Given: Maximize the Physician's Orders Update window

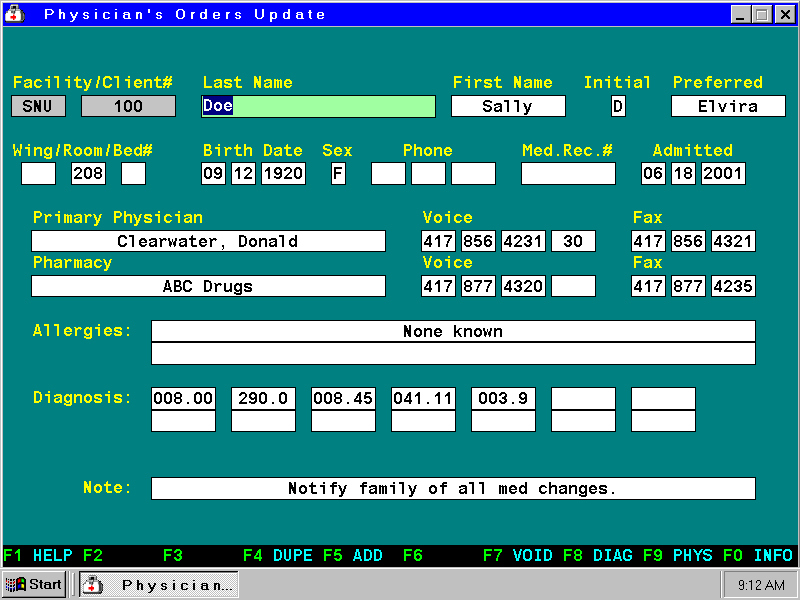Looking at the screenshot, I should tap(762, 14).
